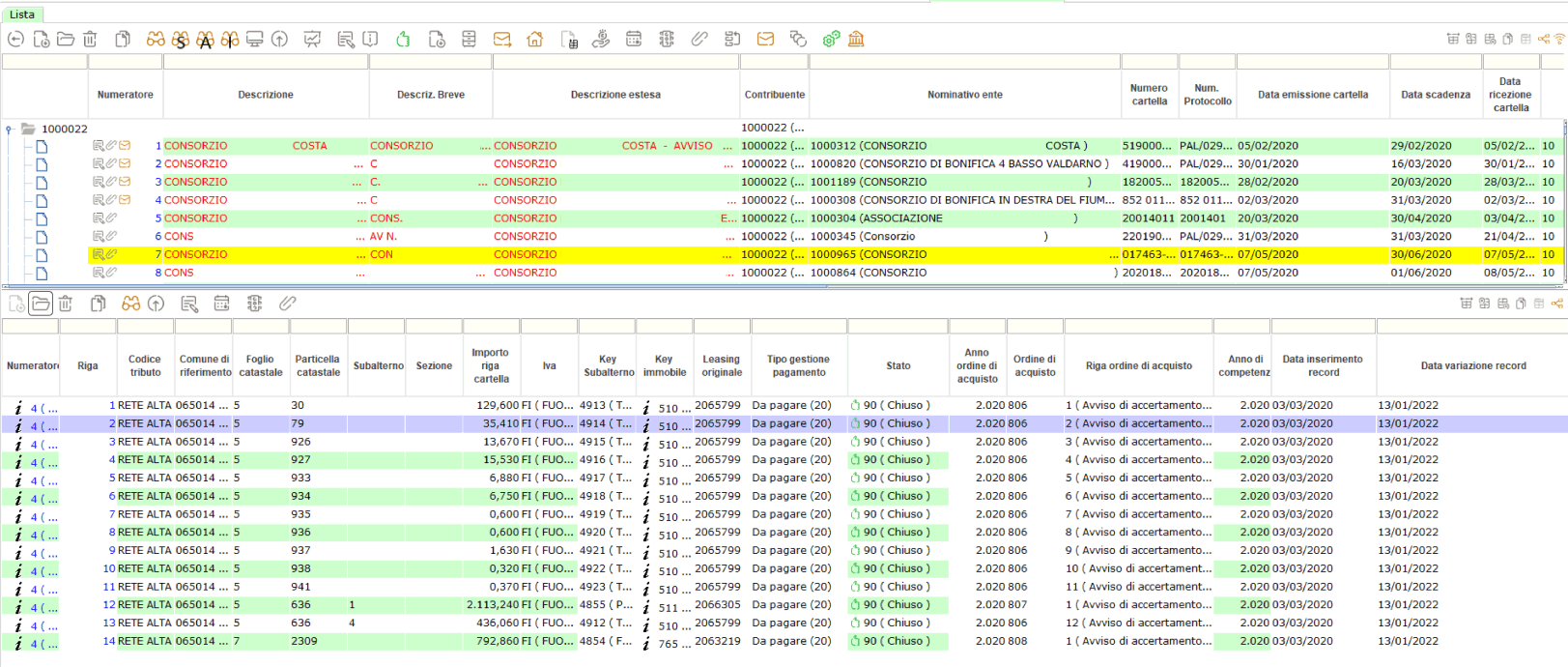Viewport: 1568px width, 667px height.
Task: Click the back arrow icon in top toolbar
Action: tap(15, 39)
